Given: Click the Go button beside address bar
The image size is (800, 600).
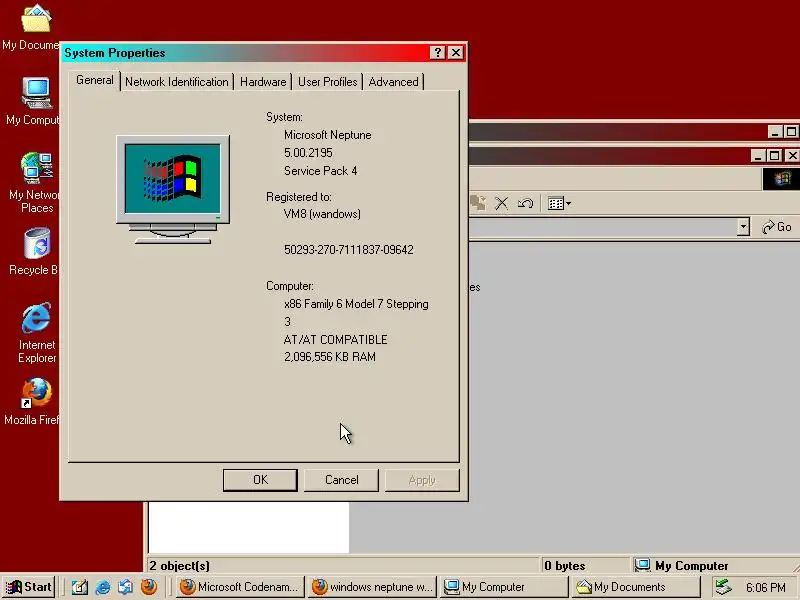Looking at the screenshot, I should [777, 227].
